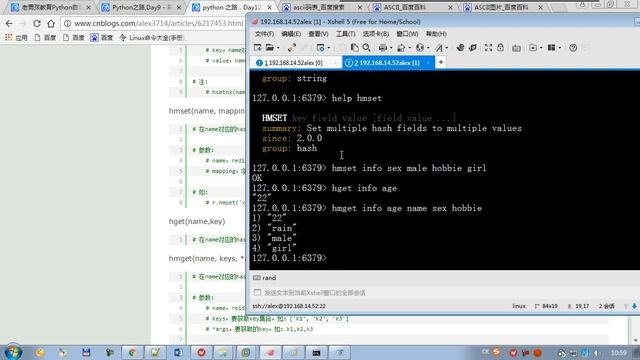The width and height of the screenshot is (640, 360).
Task: Click the script play icon in Xshell
Action: (533, 48)
